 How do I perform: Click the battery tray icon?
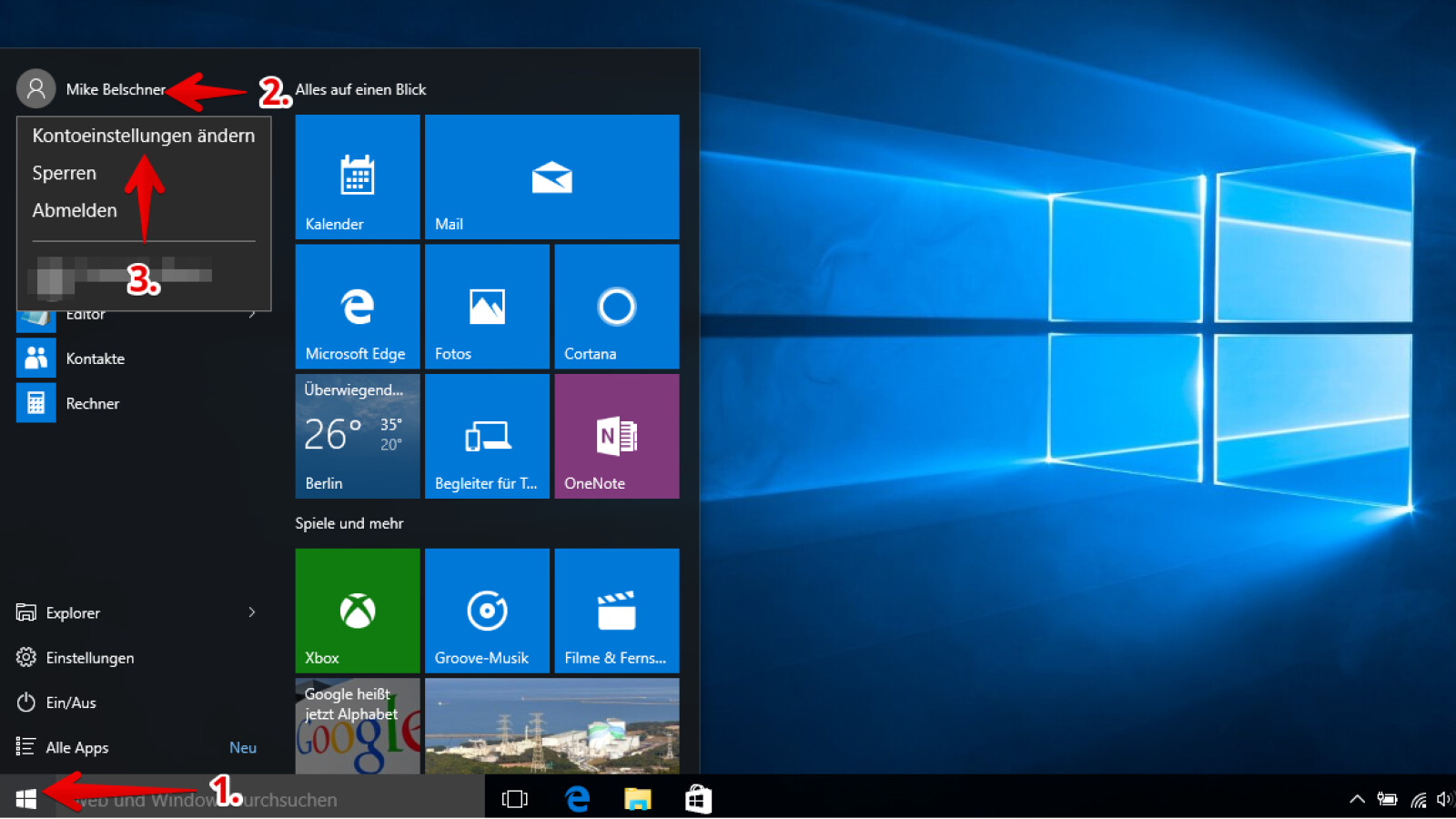(x=1387, y=799)
